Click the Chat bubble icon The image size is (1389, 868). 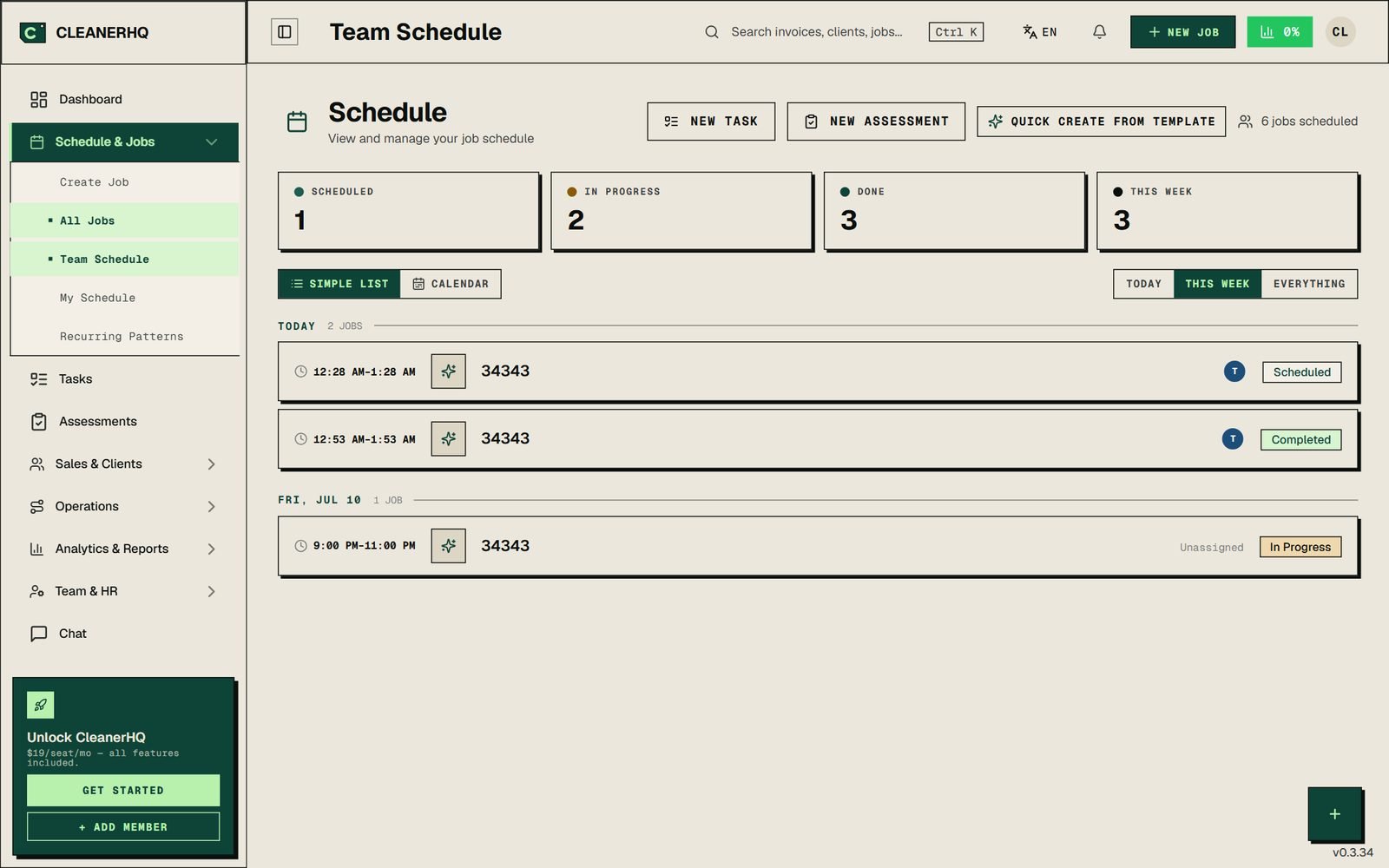coord(38,634)
